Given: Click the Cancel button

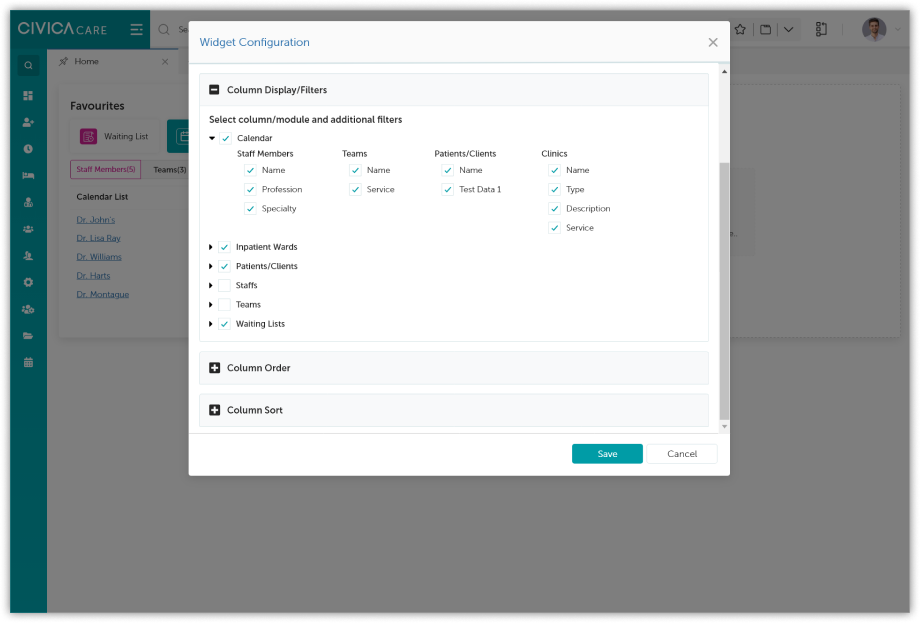Looking at the screenshot, I should (x=682, y=454).
